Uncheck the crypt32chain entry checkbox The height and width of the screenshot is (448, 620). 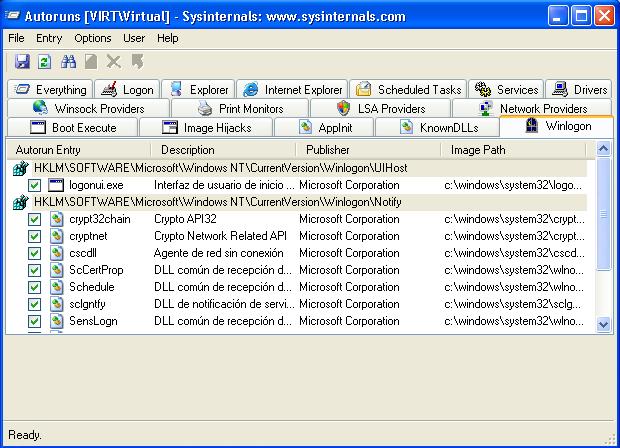point(34,219)
